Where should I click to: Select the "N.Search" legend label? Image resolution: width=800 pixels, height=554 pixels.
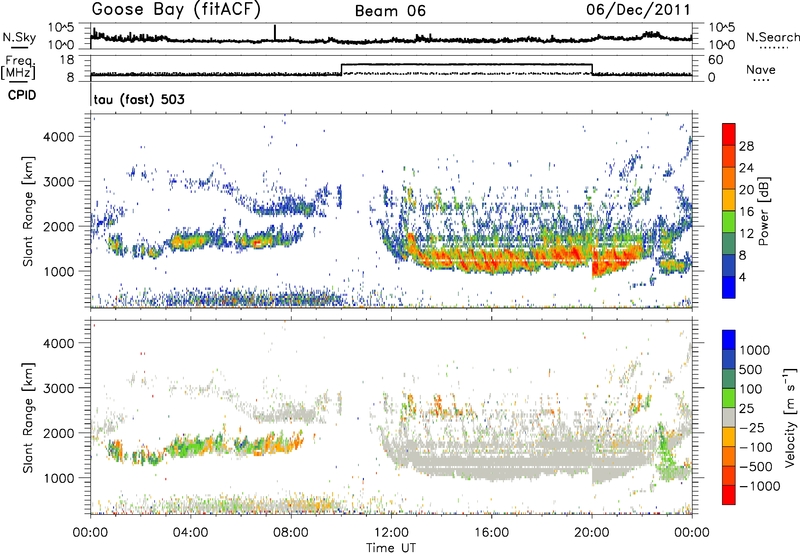[772, 37]
